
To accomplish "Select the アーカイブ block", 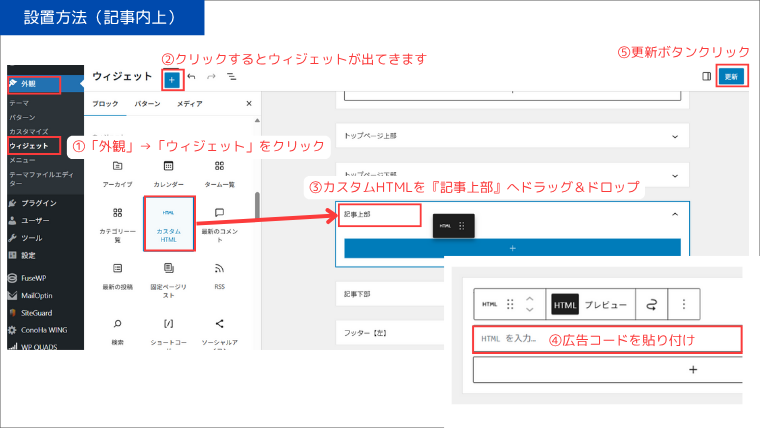I will pos(117,174).
